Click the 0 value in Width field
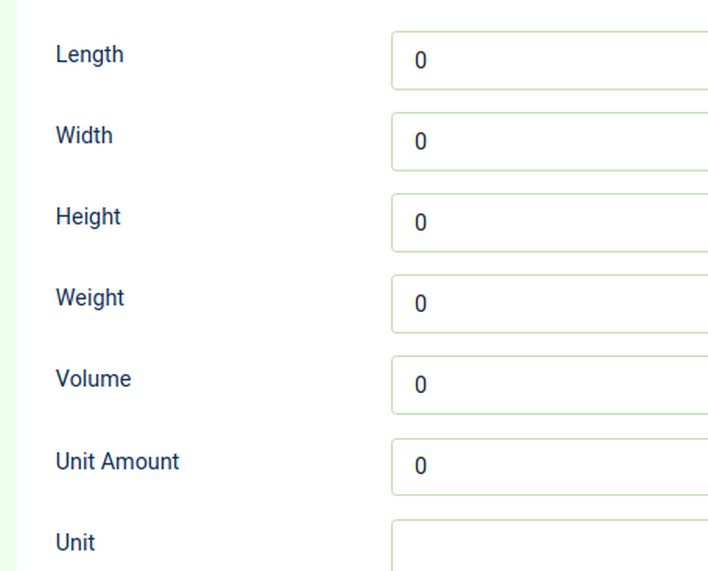 pyautogui.click(x=421, y=142)
